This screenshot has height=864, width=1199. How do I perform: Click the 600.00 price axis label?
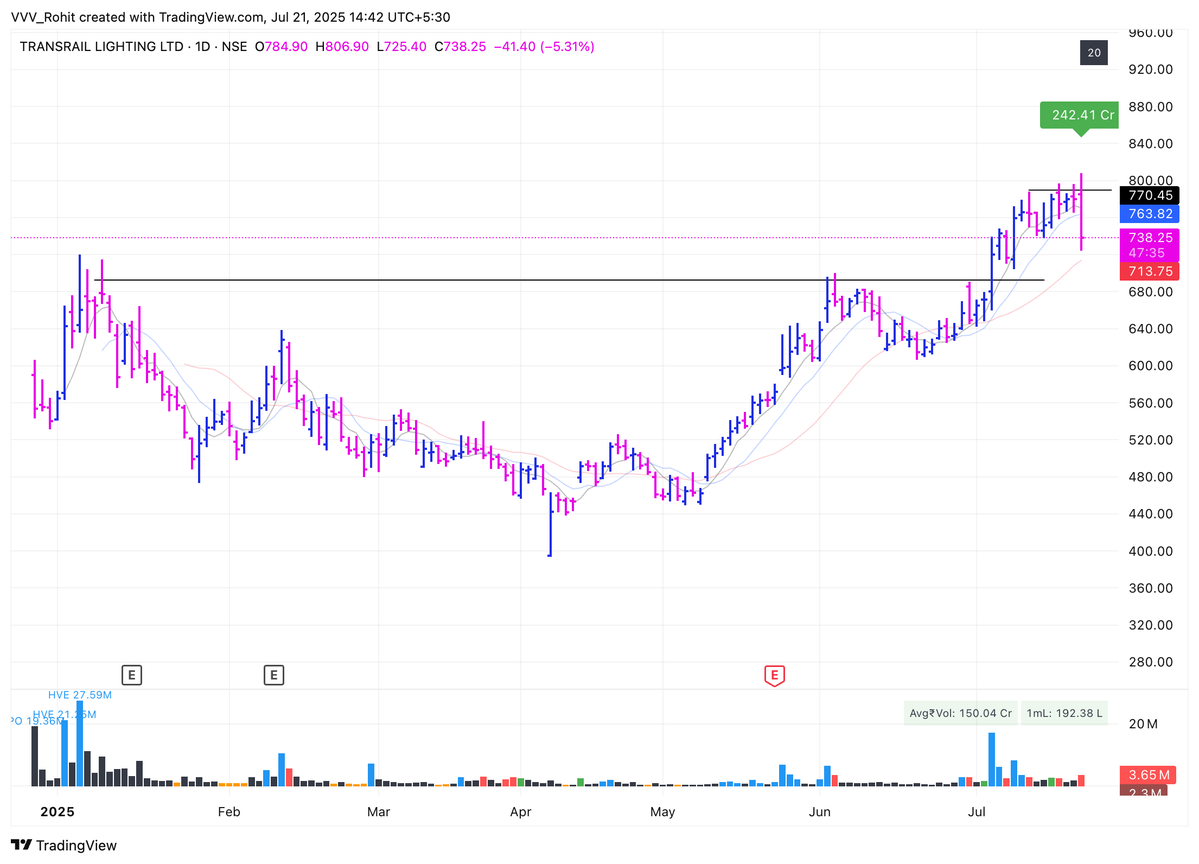click(1150, 365)
